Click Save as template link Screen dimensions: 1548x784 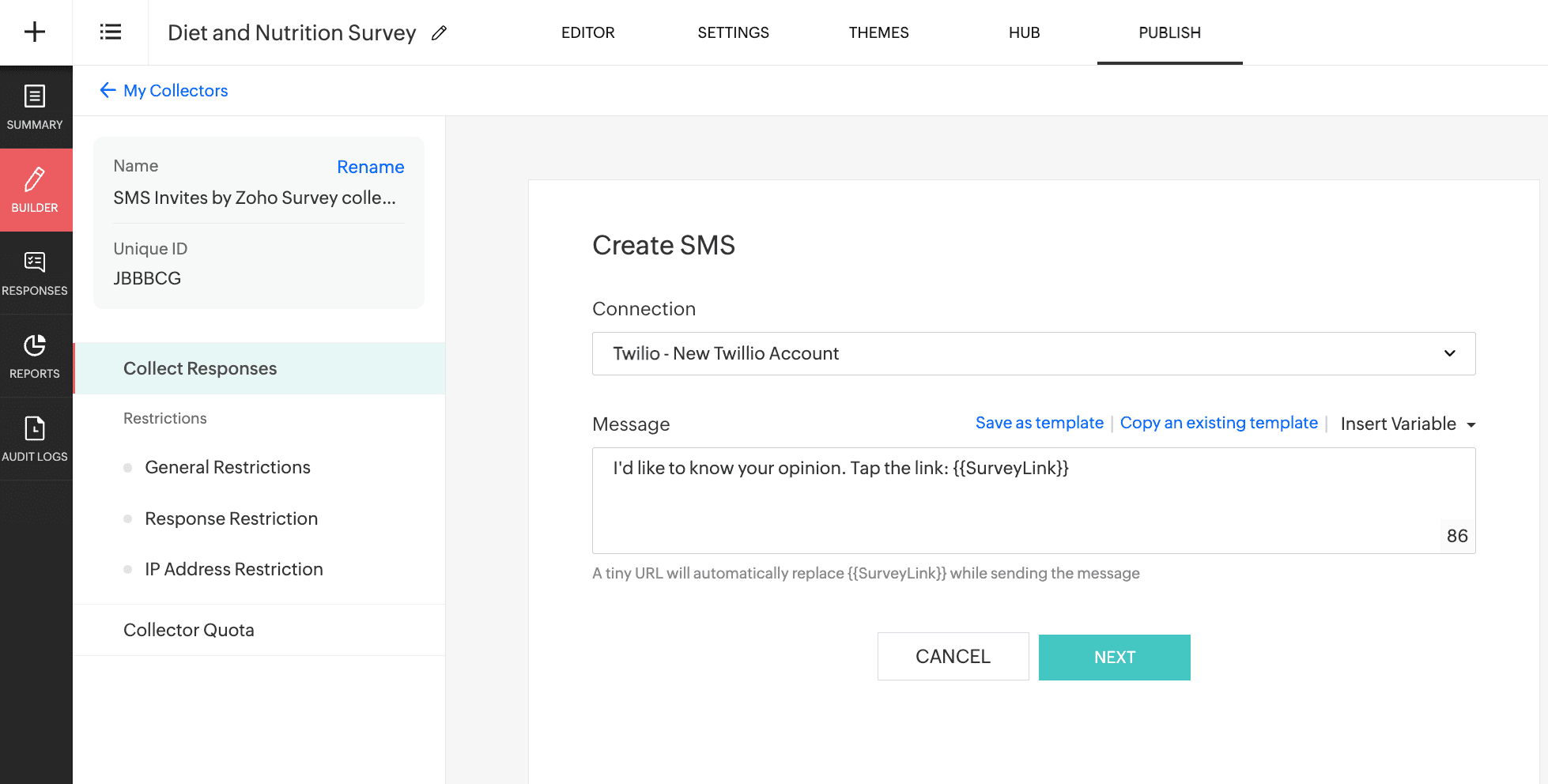[x=1040, y=423]
